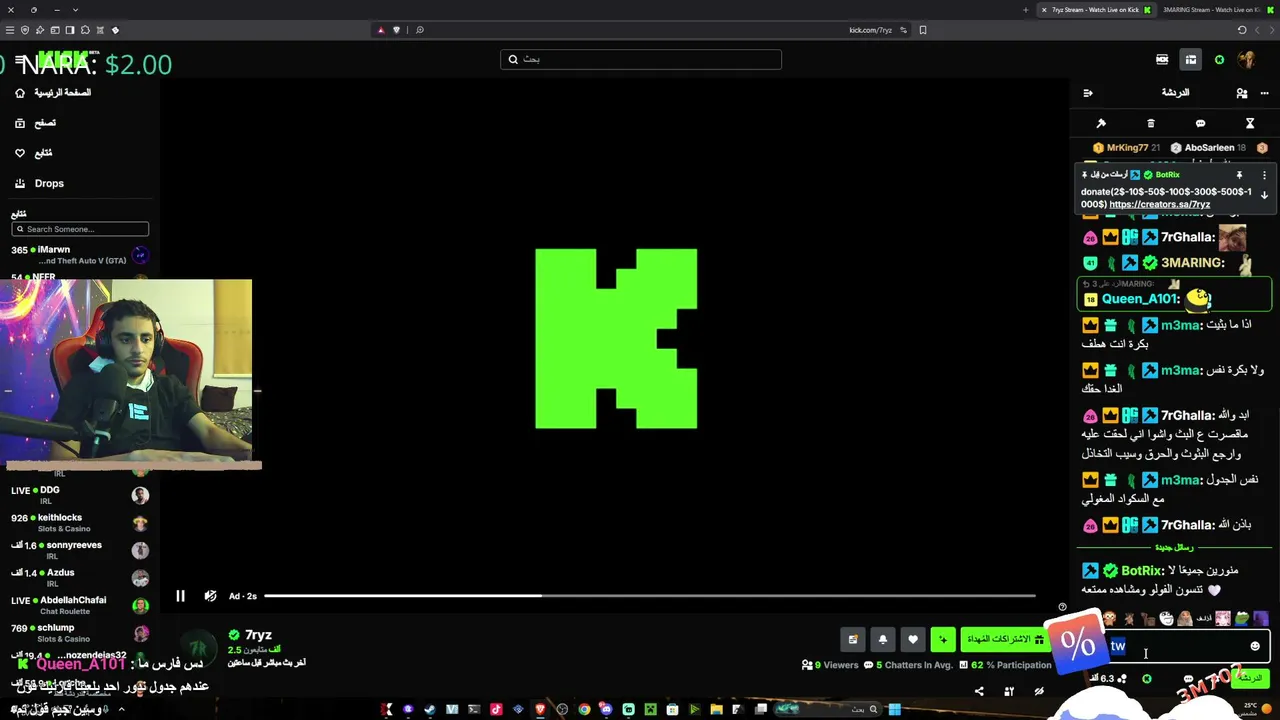The width and height of the screenshot is (1280, 720).
Task: Open keithlocks channel in the sidebar
Action: coord(80,523)
